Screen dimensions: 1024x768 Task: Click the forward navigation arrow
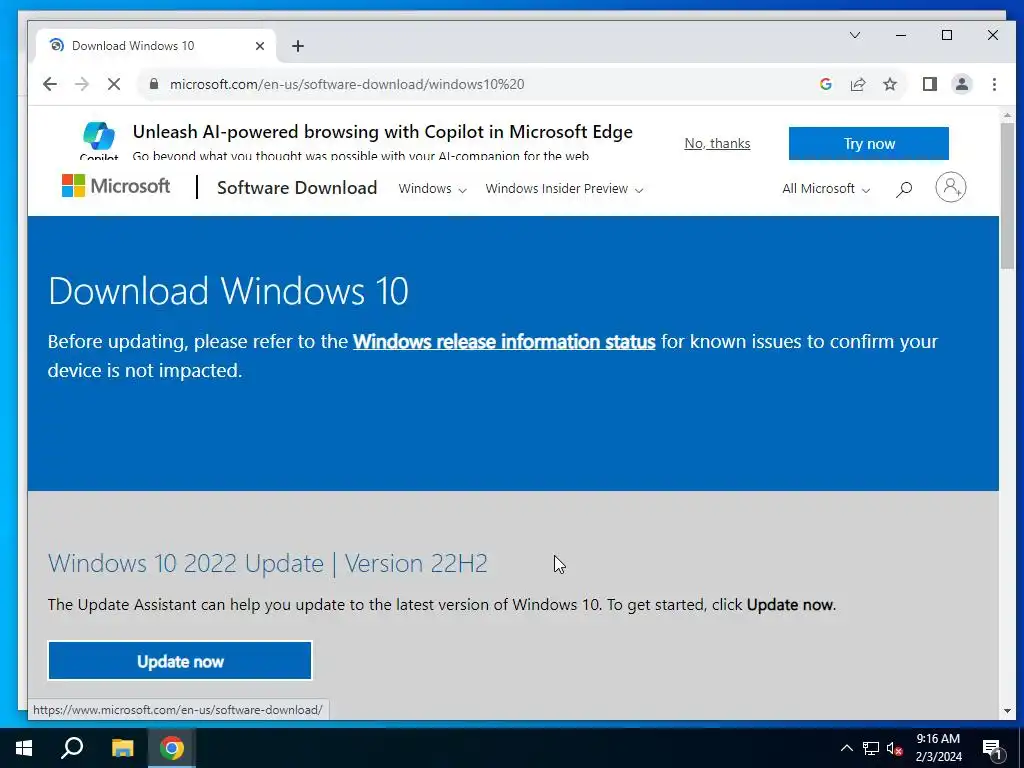tap(82, 84)
